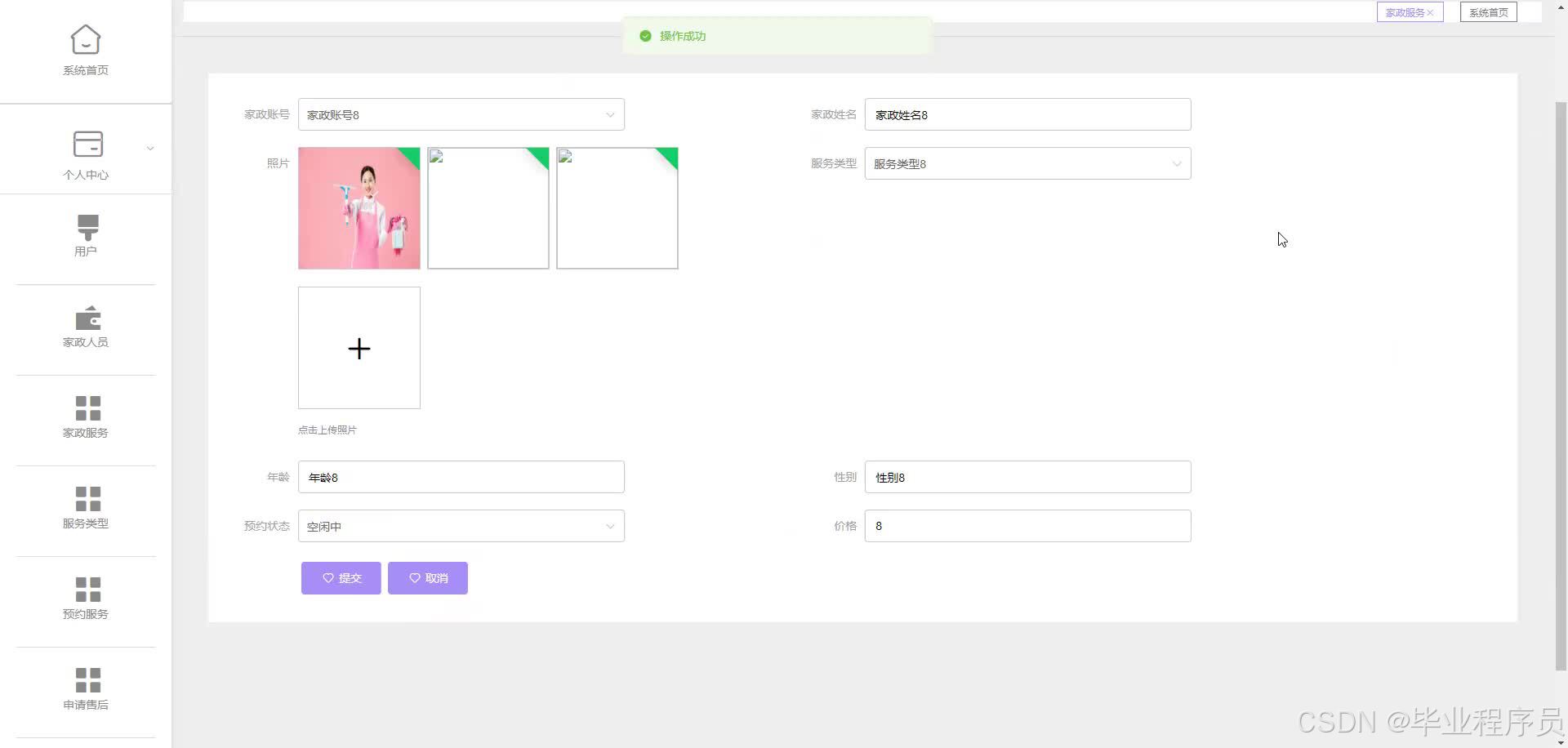This screenshot has width=1568, height=748.
Task: Open the 服务类型 grid icon
Action: click(87, 499)
